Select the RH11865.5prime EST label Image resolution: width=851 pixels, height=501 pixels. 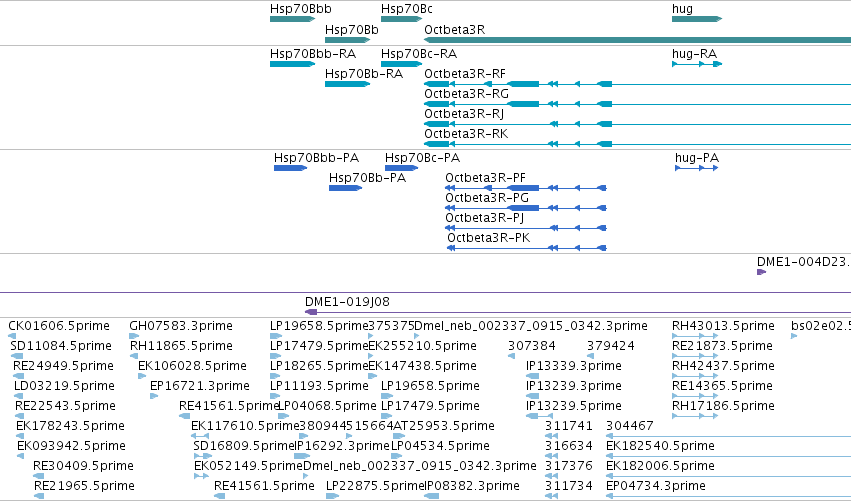(x=181, y=346)
